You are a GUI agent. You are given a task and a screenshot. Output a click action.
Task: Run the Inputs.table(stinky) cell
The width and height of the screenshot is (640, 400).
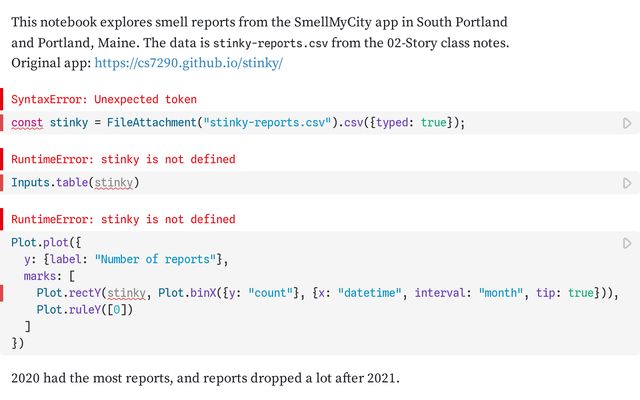point(627,183)
